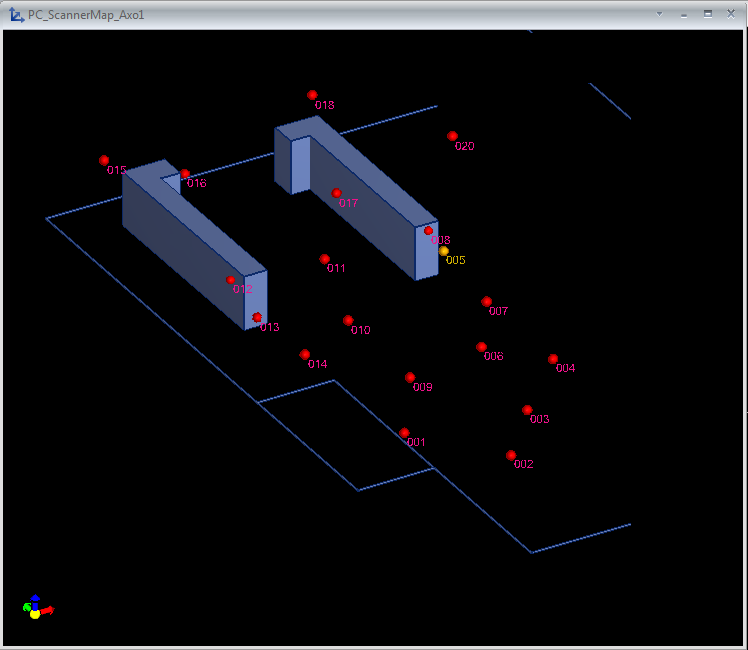Click the PC_ScannerMap_Axo1 view icon
This screenshot has width=748, height=650.
[16, 15]
